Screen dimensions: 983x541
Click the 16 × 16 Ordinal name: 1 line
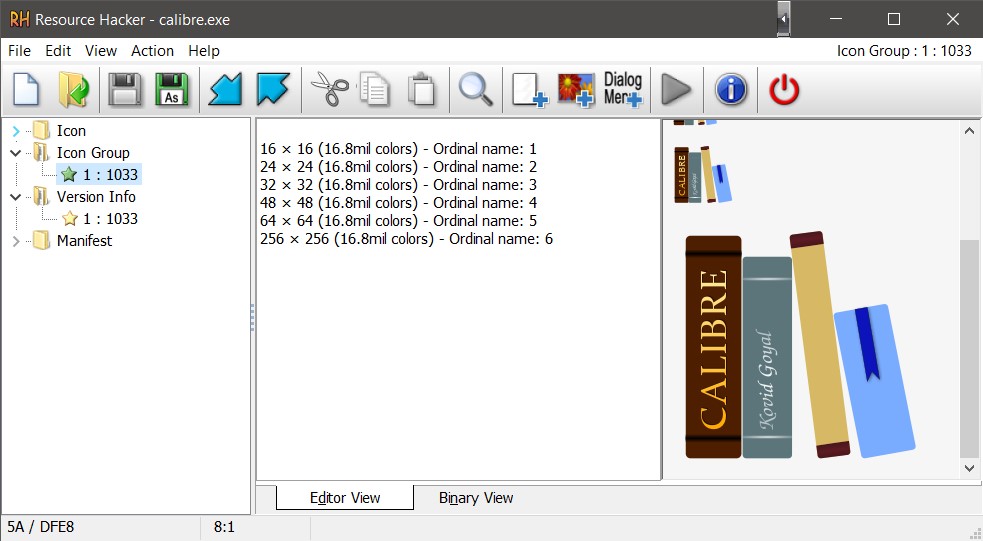click(x=398, y=149)
